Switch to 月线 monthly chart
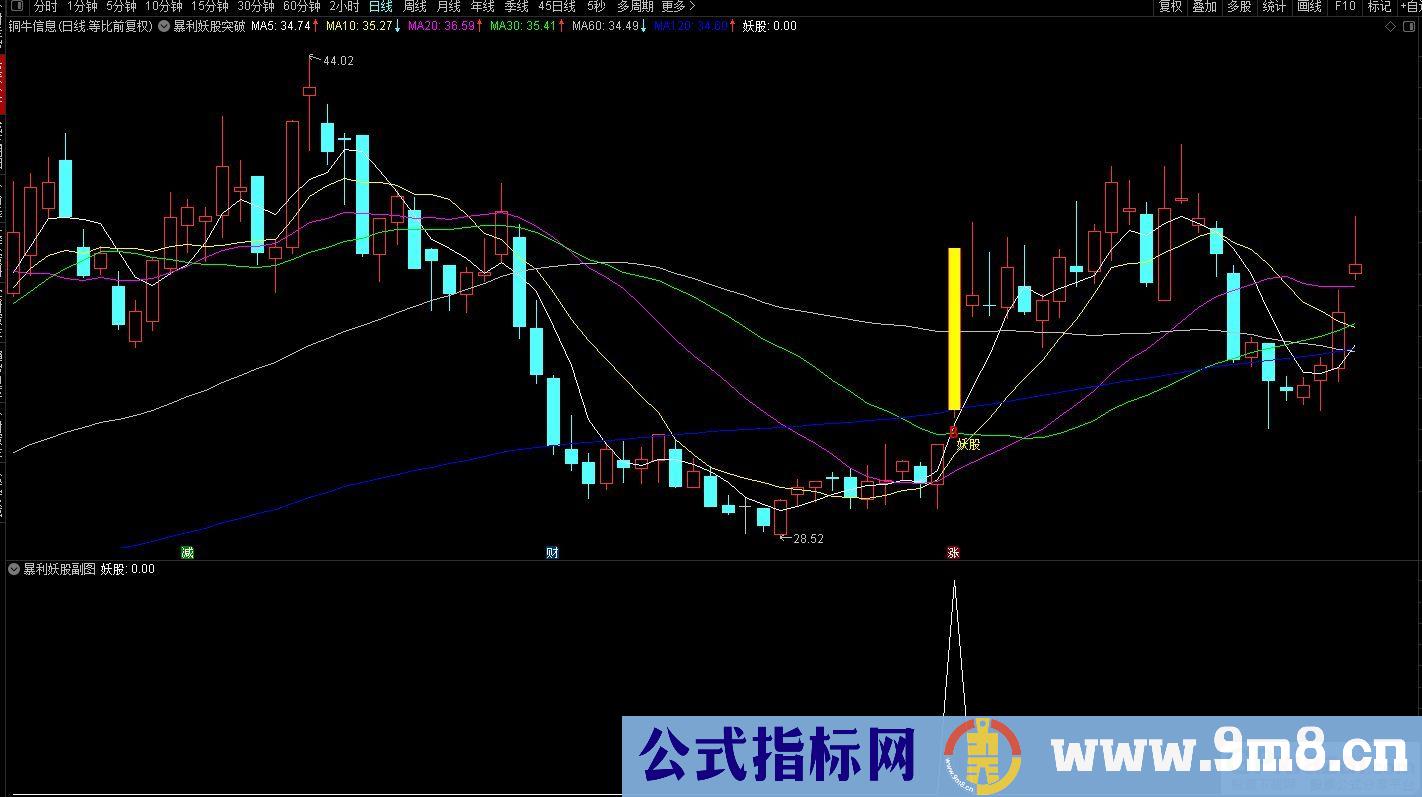The image size is (1422, 797). [448, 6]
